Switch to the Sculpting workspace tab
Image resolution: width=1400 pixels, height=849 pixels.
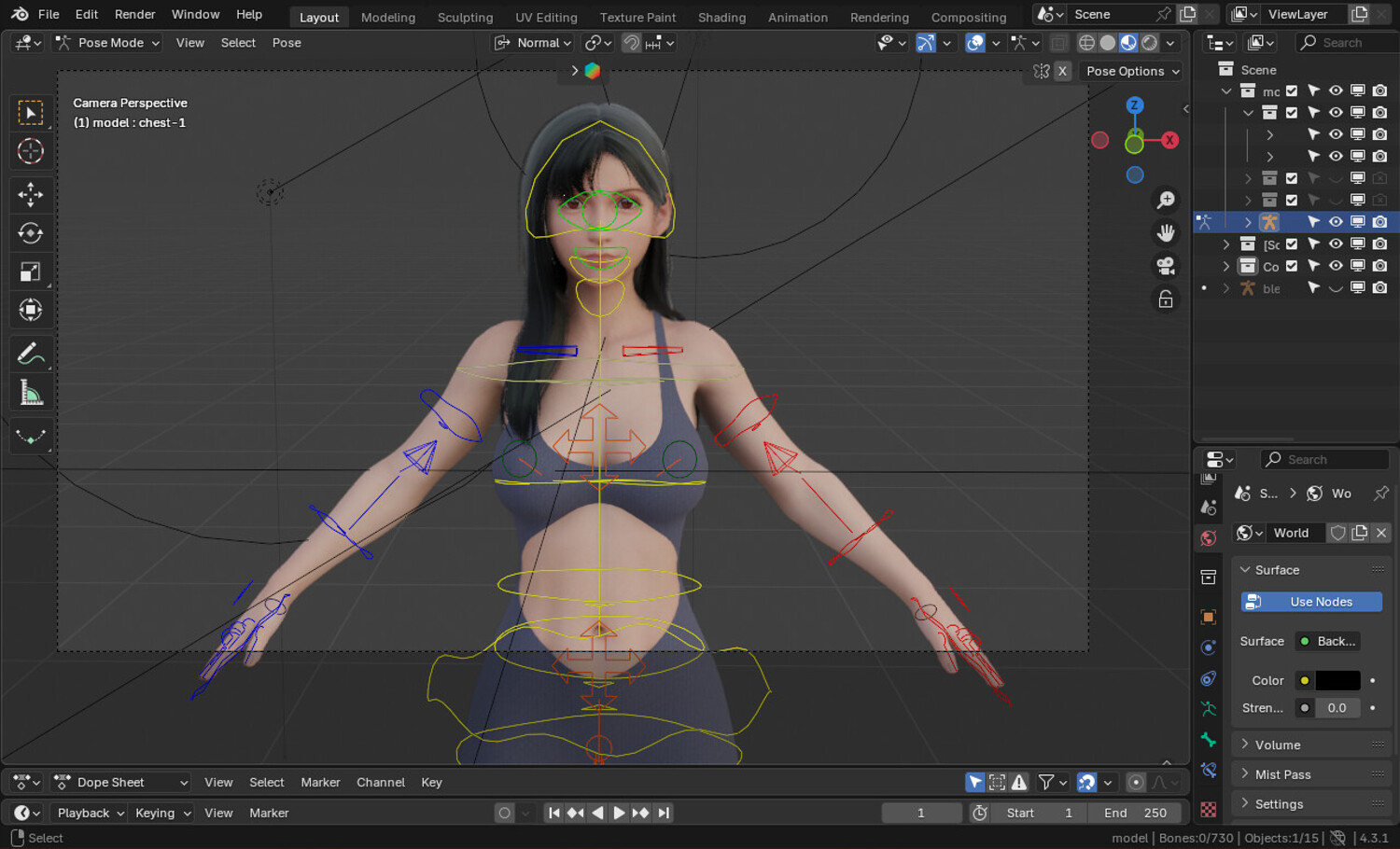(465, 17)
